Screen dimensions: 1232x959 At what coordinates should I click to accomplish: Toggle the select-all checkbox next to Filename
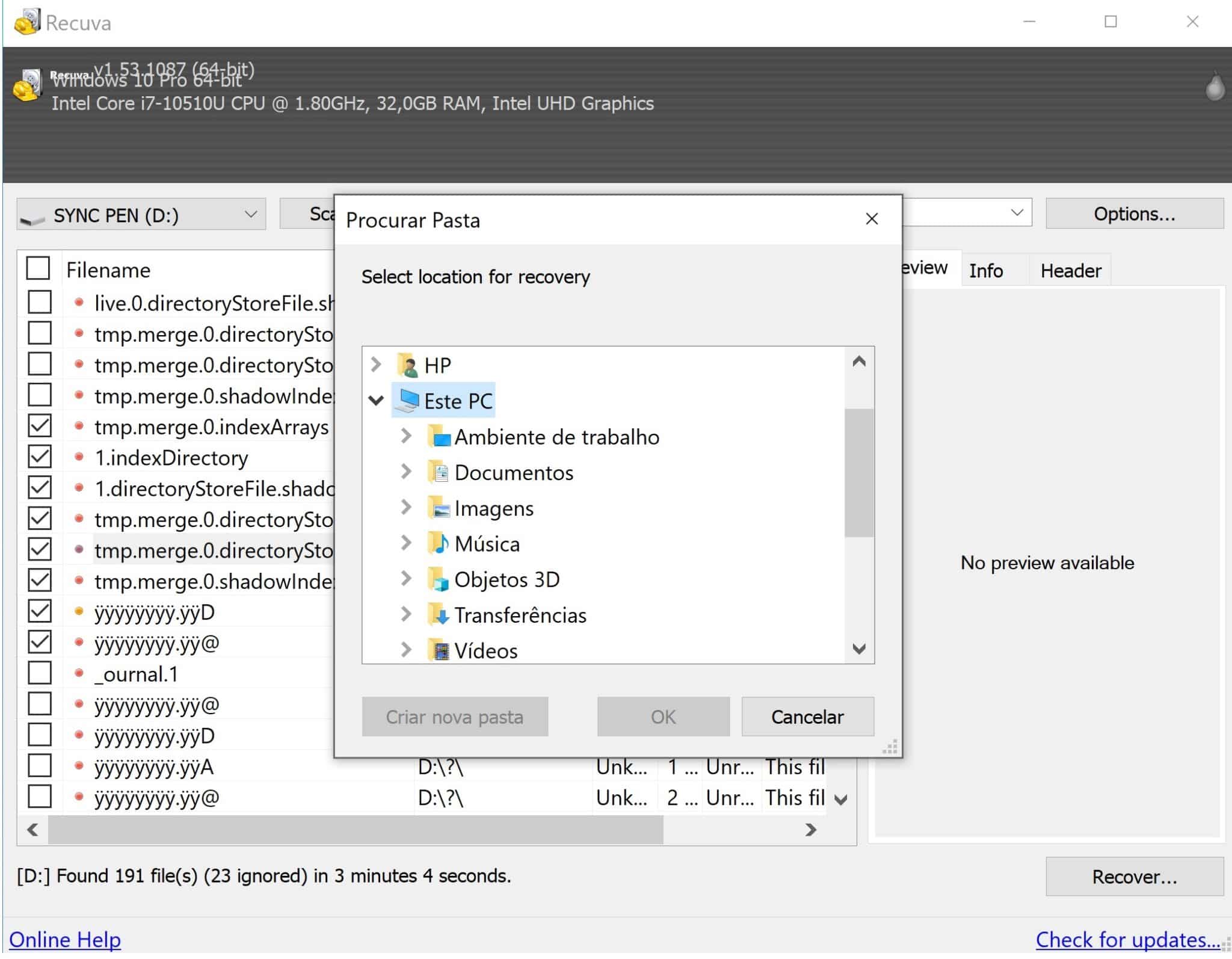[x=38, y=268]
